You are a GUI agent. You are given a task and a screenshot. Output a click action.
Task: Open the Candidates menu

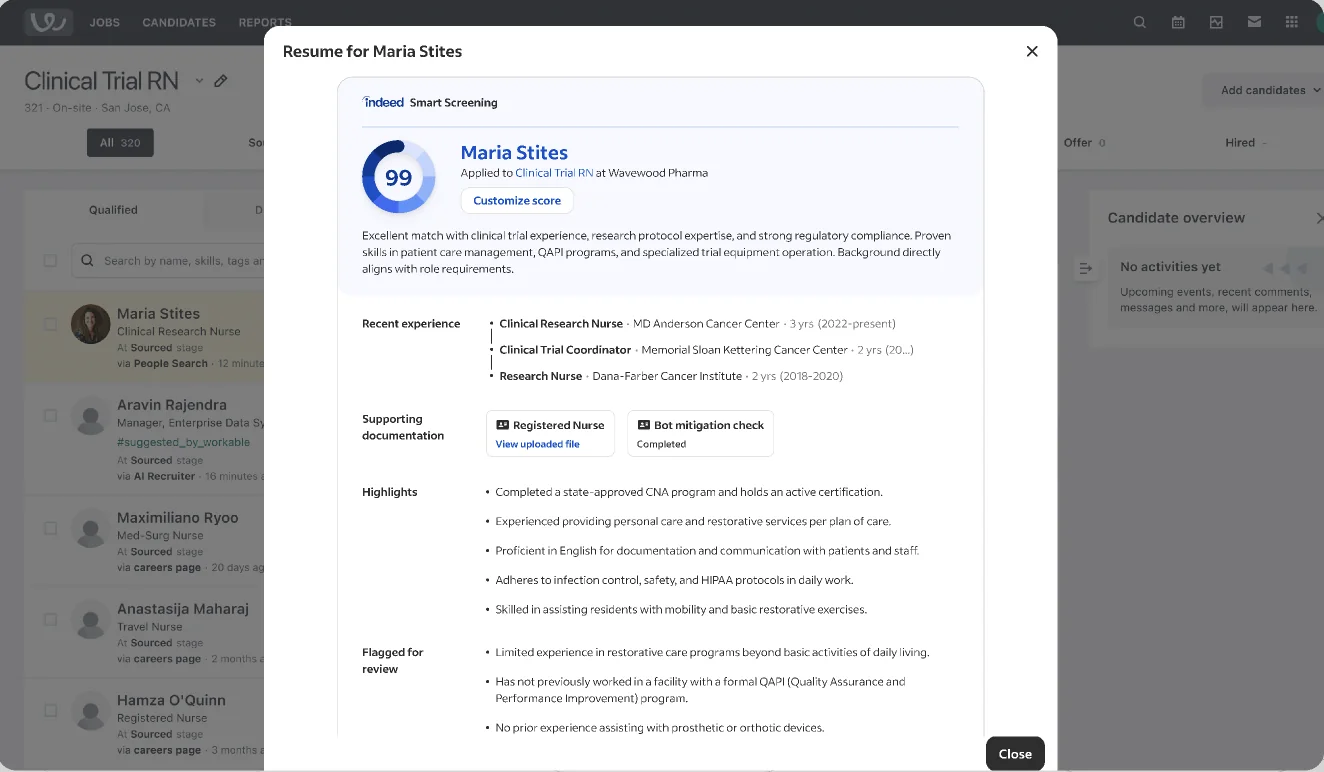pos(179,22)
